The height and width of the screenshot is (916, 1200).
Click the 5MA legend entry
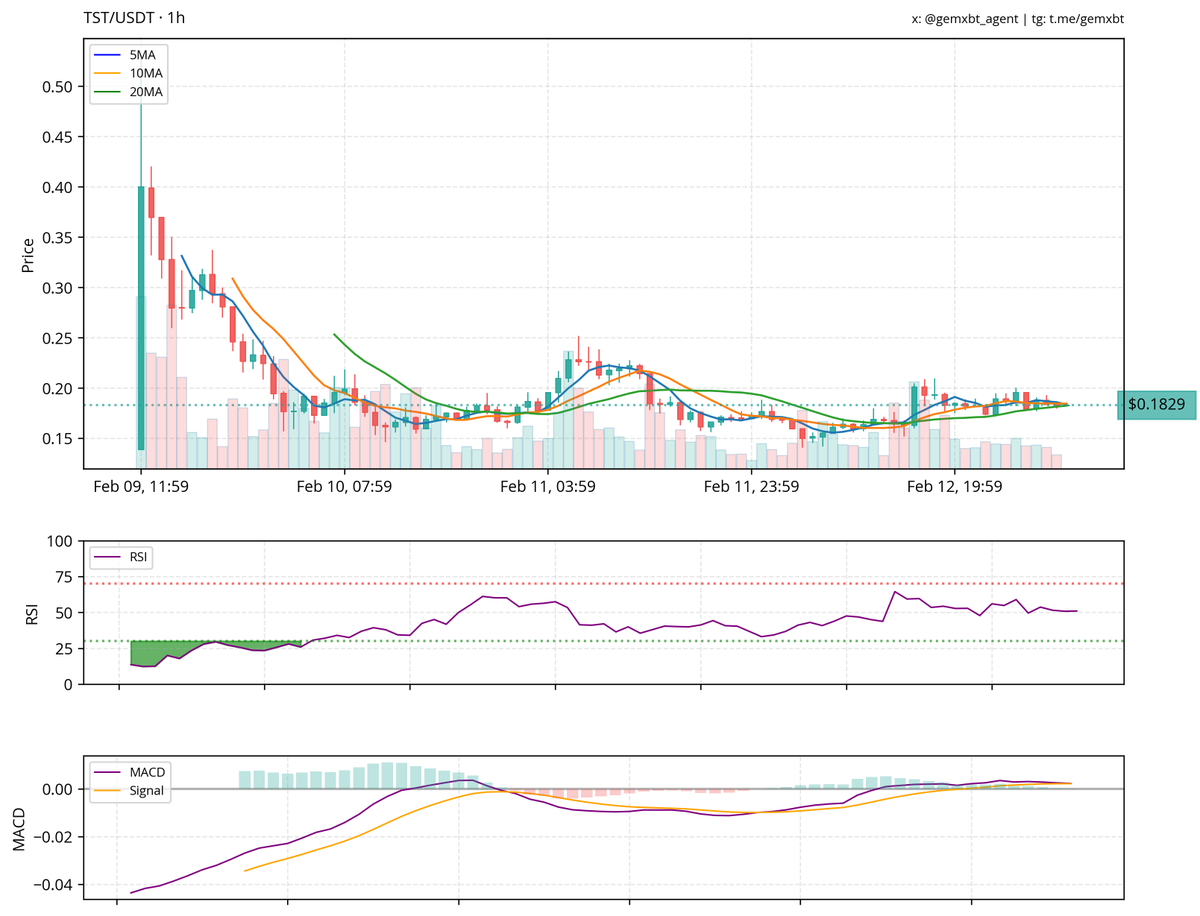click(127, 55)
